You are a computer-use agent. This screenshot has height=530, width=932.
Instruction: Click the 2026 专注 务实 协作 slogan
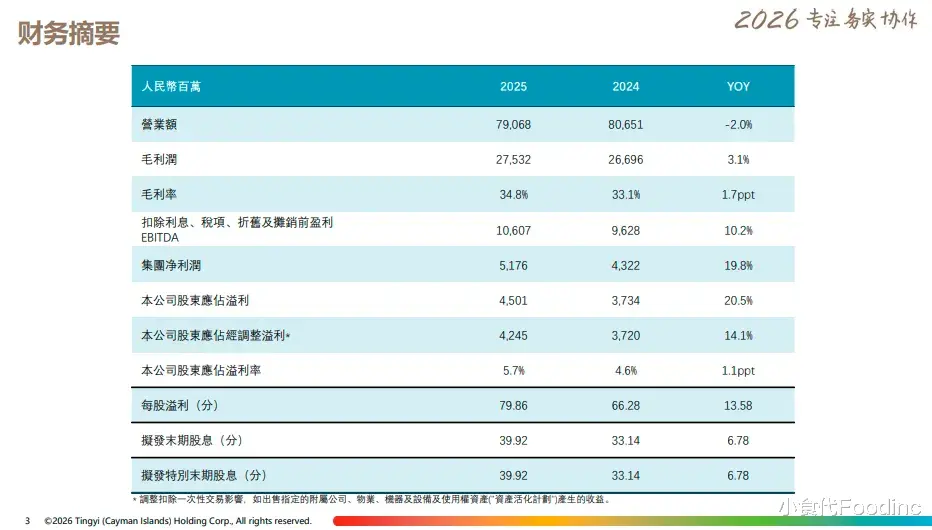tap(826, 19)
